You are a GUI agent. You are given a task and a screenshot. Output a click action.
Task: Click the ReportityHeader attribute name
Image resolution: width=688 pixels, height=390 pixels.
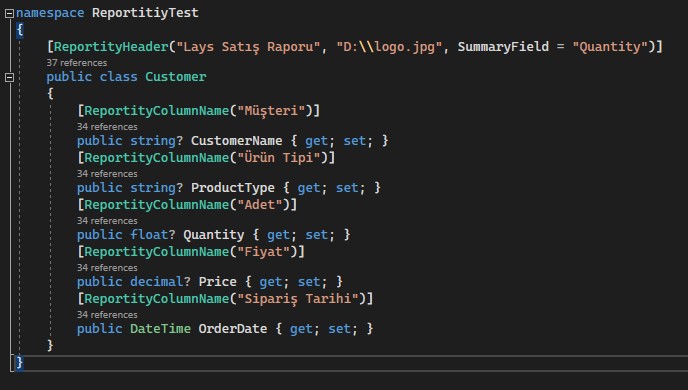pyautogui.click(x=111, y=47)
